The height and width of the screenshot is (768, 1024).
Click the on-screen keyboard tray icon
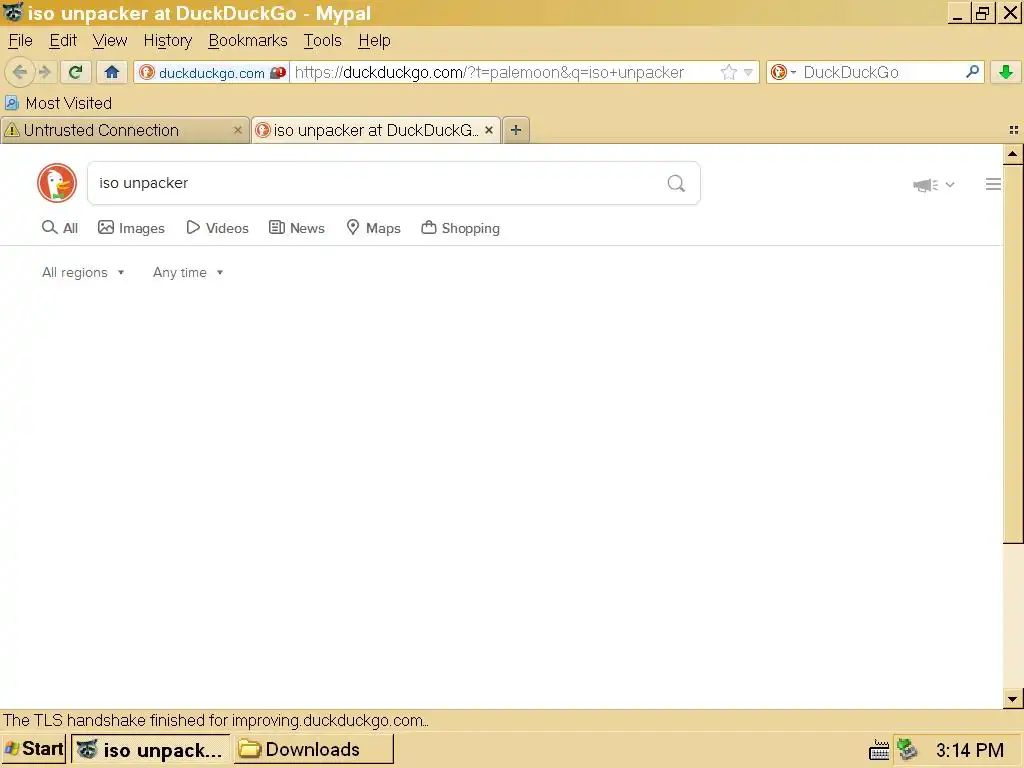coord(879,750)
